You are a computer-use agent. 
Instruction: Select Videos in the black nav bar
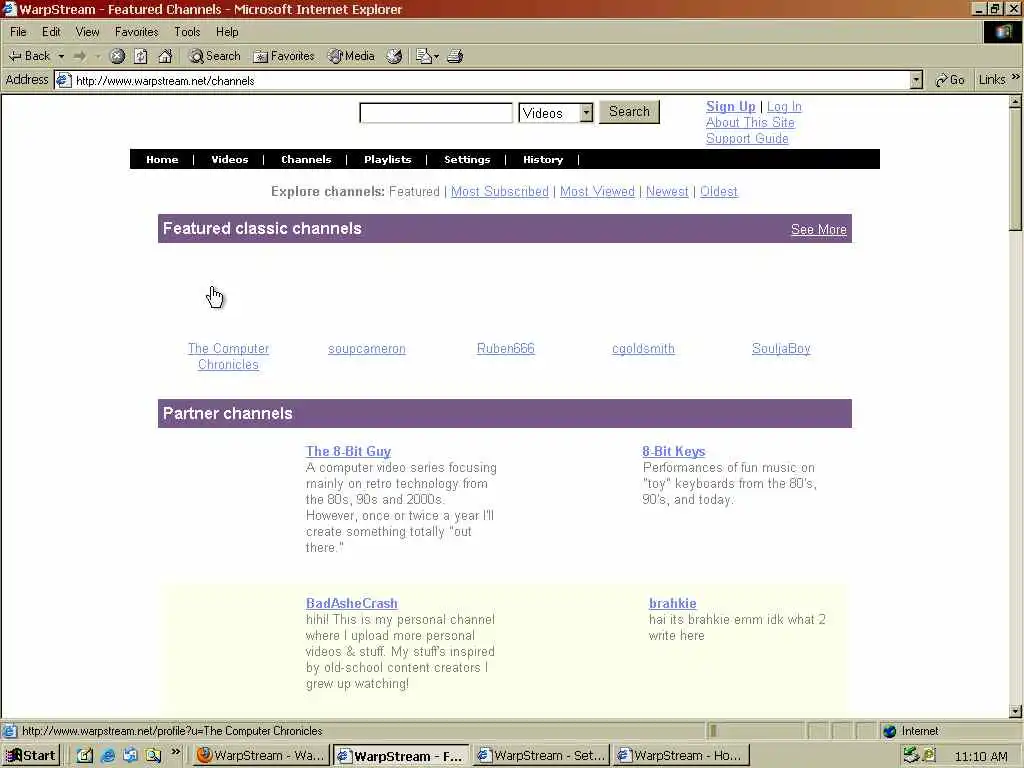coord(229,159)
